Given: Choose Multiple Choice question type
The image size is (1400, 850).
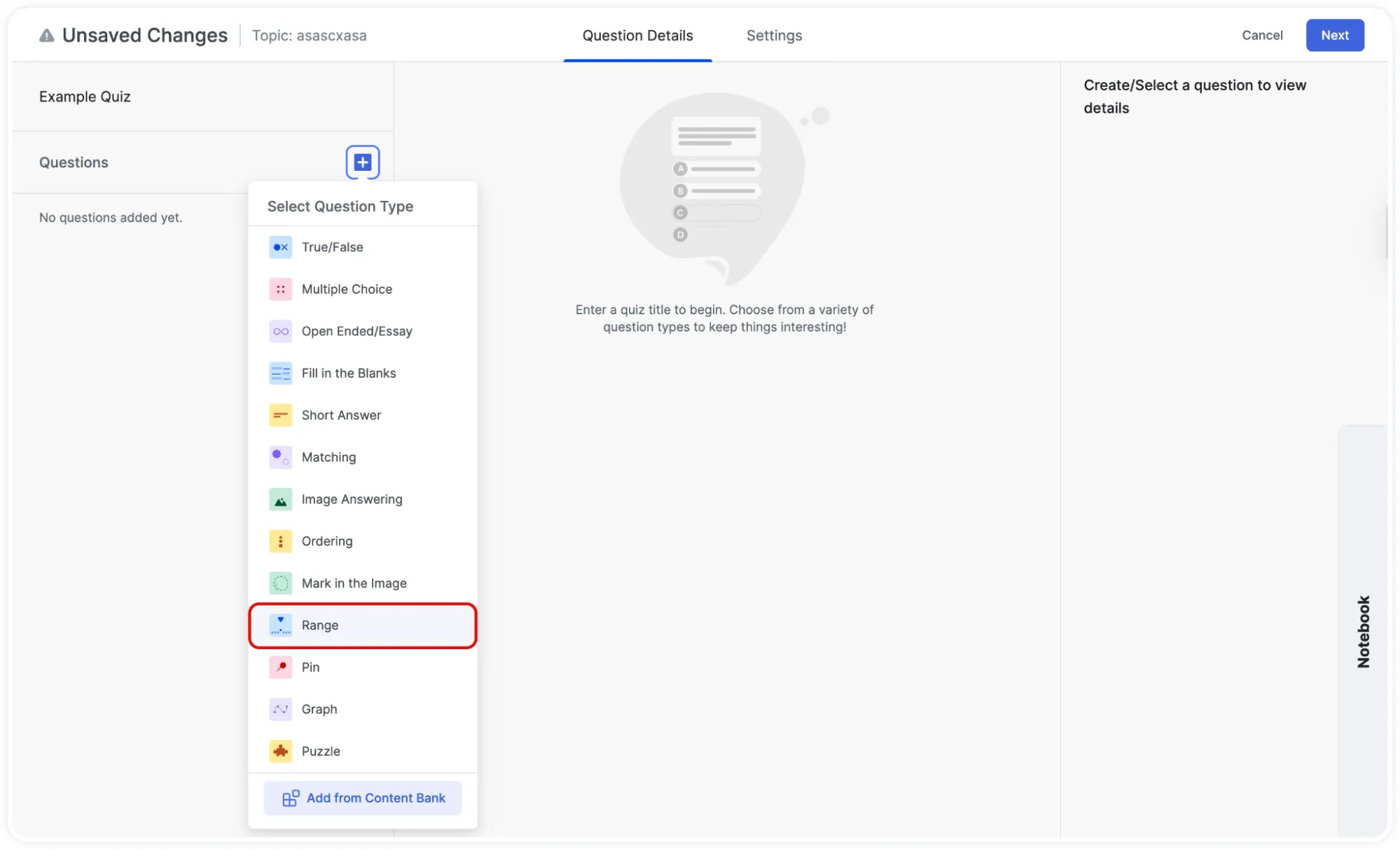Looking at the screenshot, I should tap(363, 289).
